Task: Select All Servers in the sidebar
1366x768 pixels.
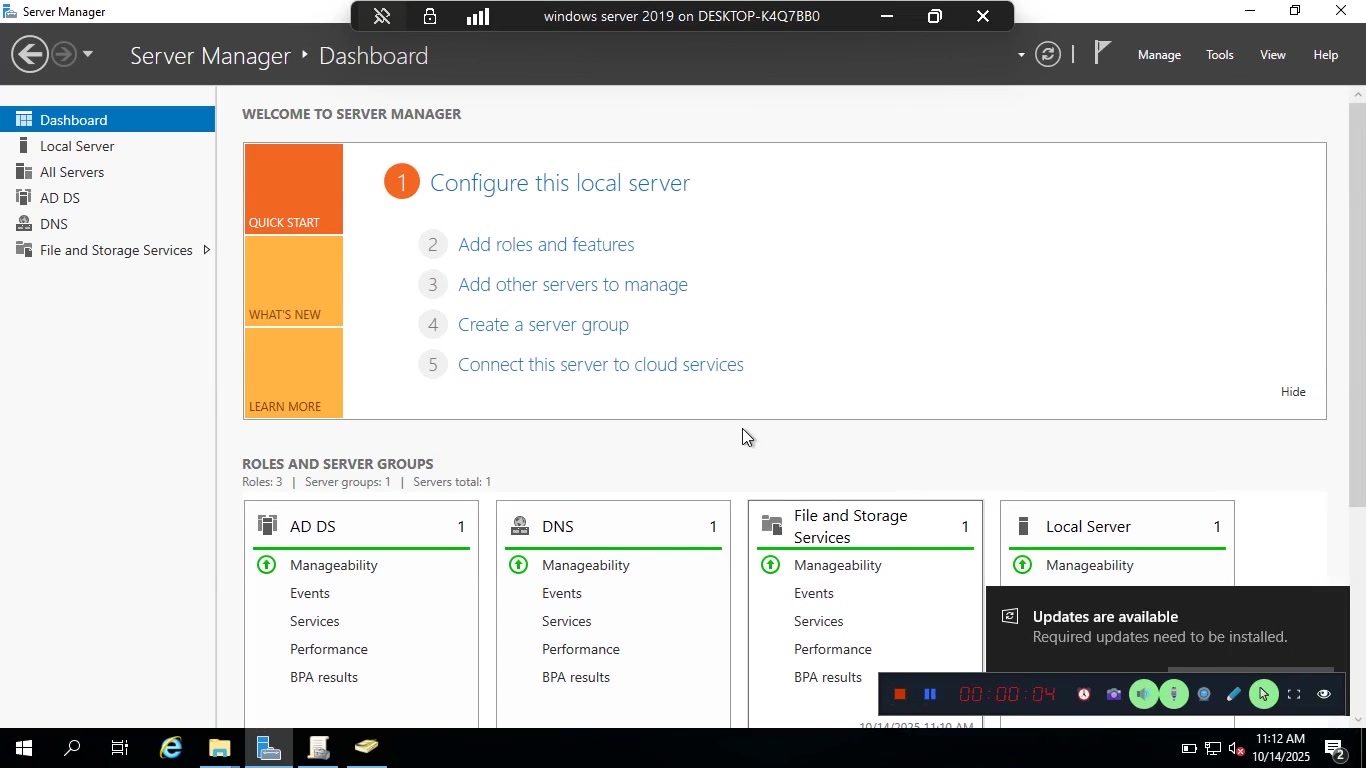Action: click(x=107, y=172)
